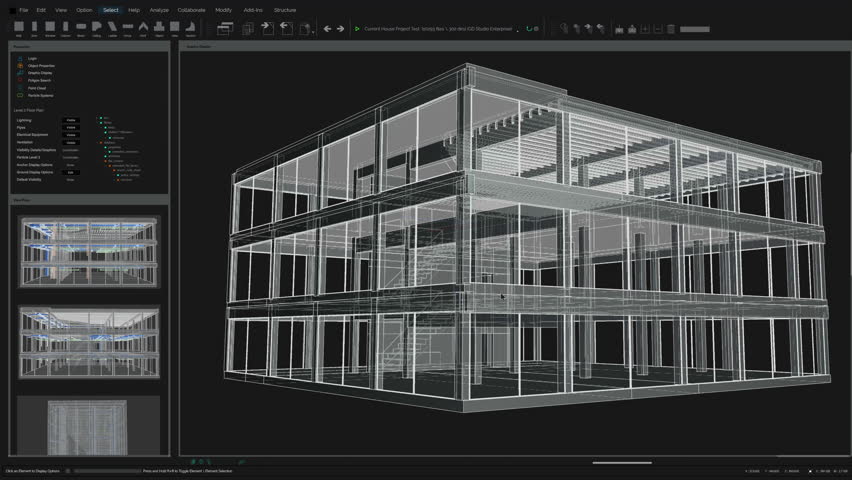Select the Beam tool icon

click(81, 26)
